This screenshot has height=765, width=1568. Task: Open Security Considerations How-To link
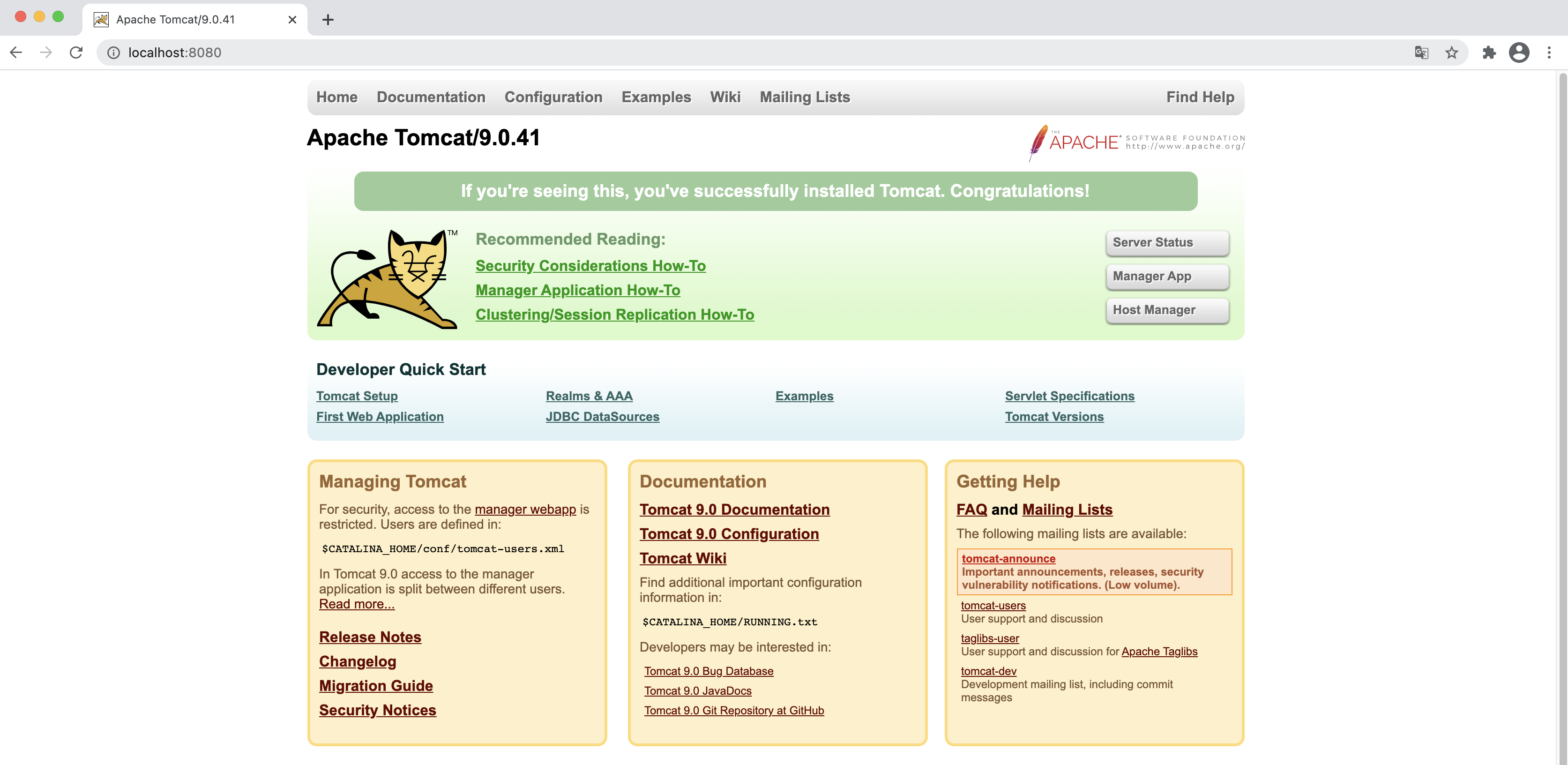[590, 266]
